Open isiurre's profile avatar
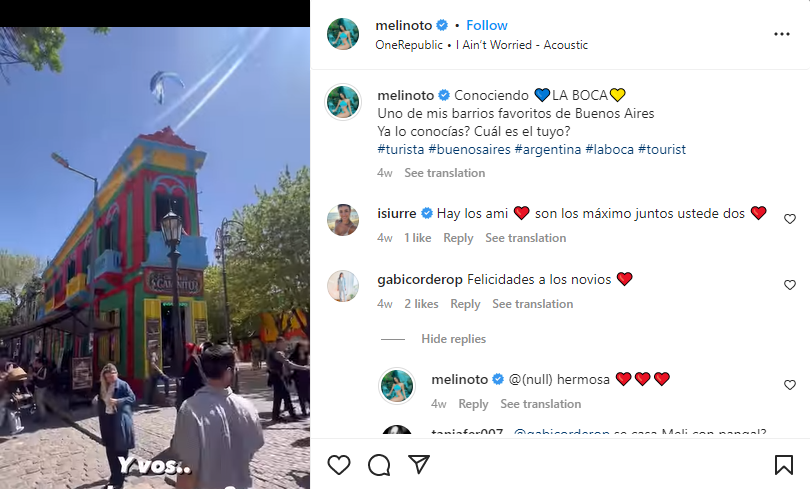Screen dimensions: 810x489 coord(343,220)
